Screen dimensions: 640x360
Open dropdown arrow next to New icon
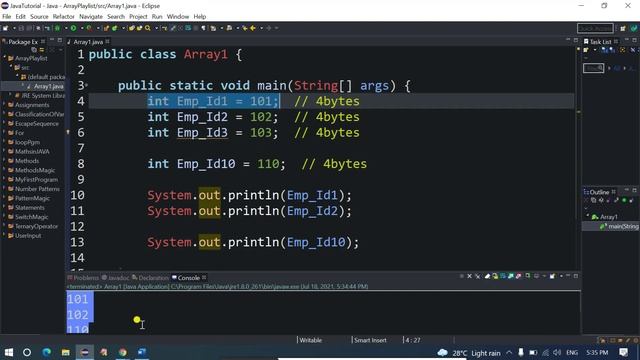tap(14, 28)
